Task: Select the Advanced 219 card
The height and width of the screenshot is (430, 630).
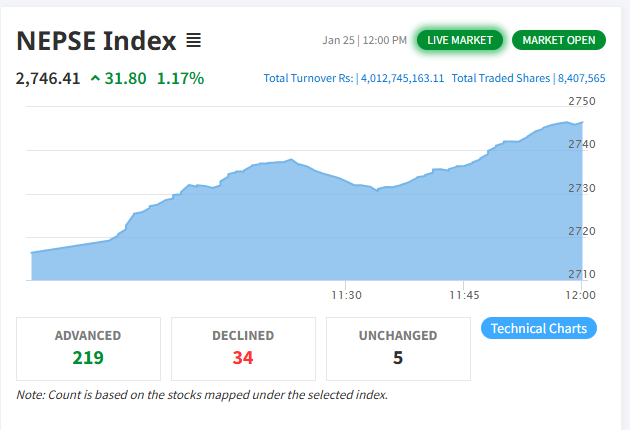Action: coord(88,348)
